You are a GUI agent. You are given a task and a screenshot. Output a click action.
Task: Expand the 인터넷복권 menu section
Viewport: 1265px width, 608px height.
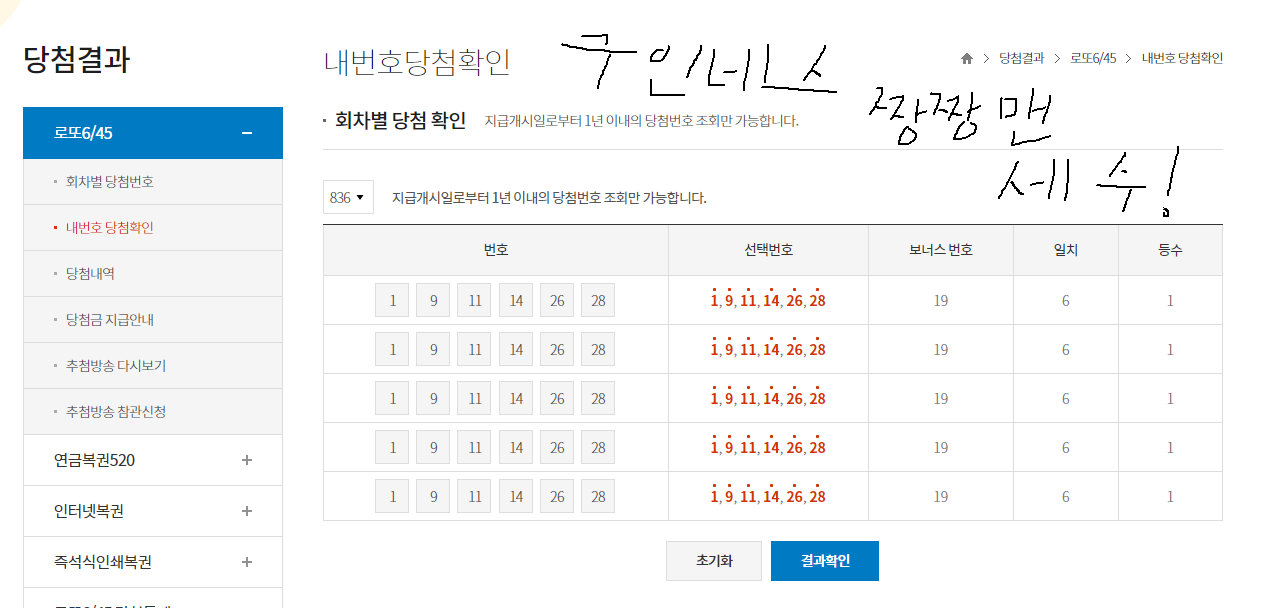pos(247,511)
